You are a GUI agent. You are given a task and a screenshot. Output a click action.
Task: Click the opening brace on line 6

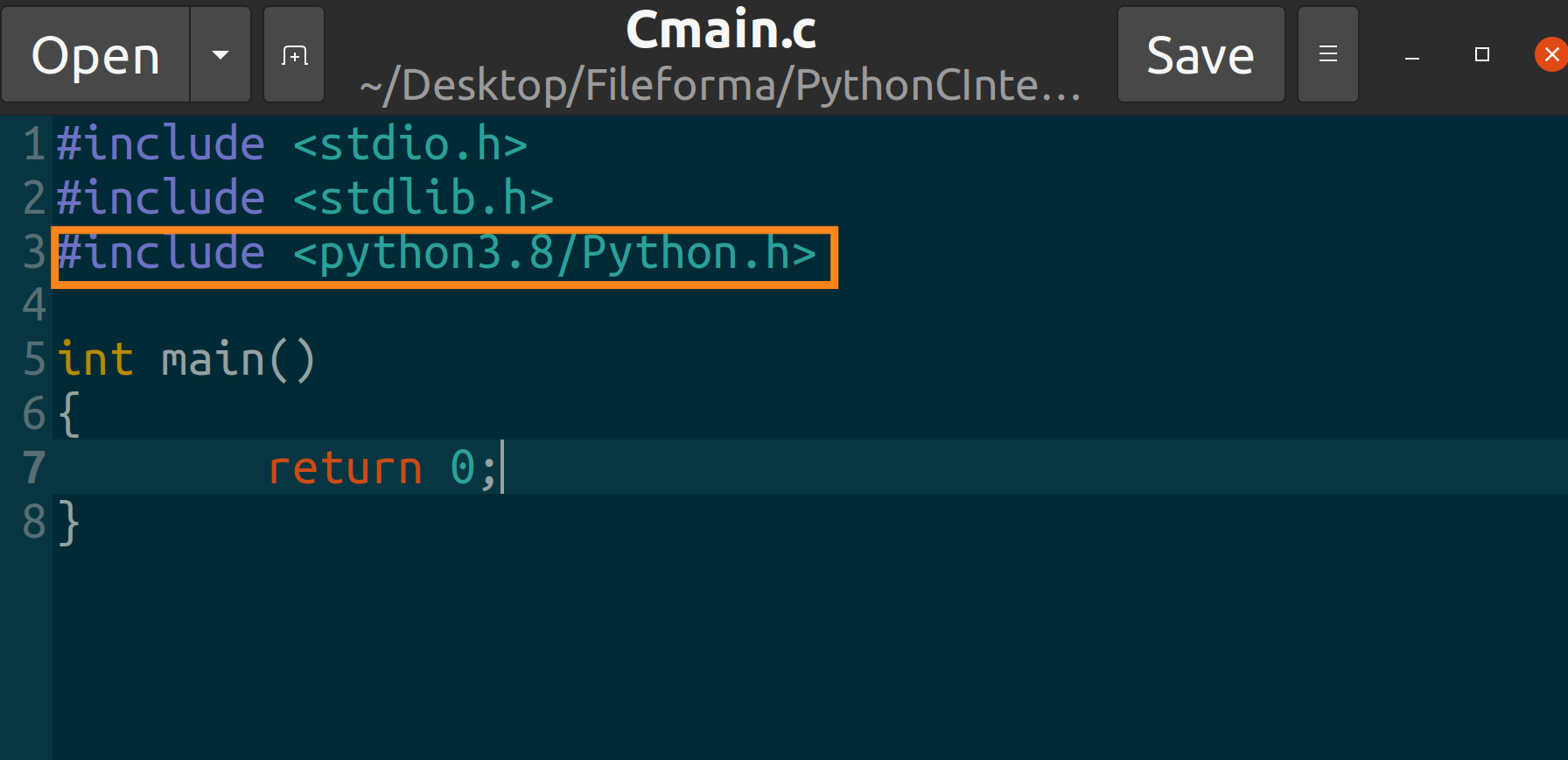tap(68, 413)
